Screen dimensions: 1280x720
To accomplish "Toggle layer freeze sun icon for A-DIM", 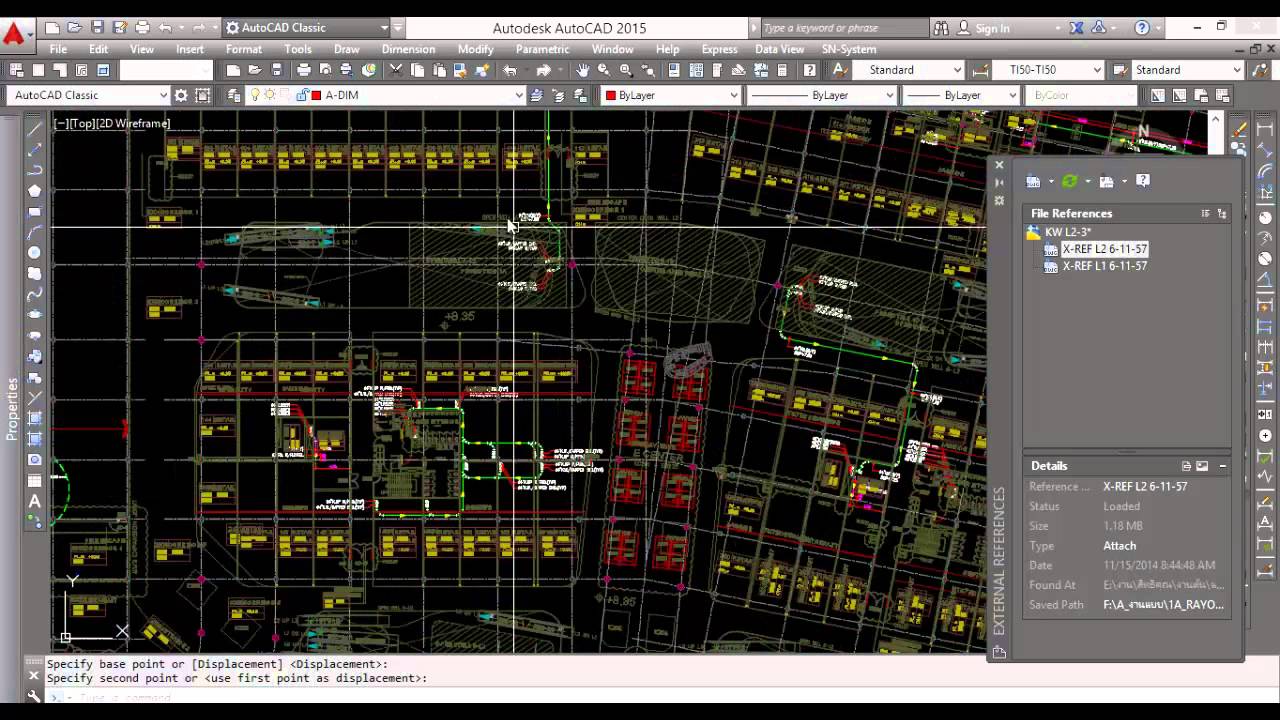I will (x=269, y=95).
